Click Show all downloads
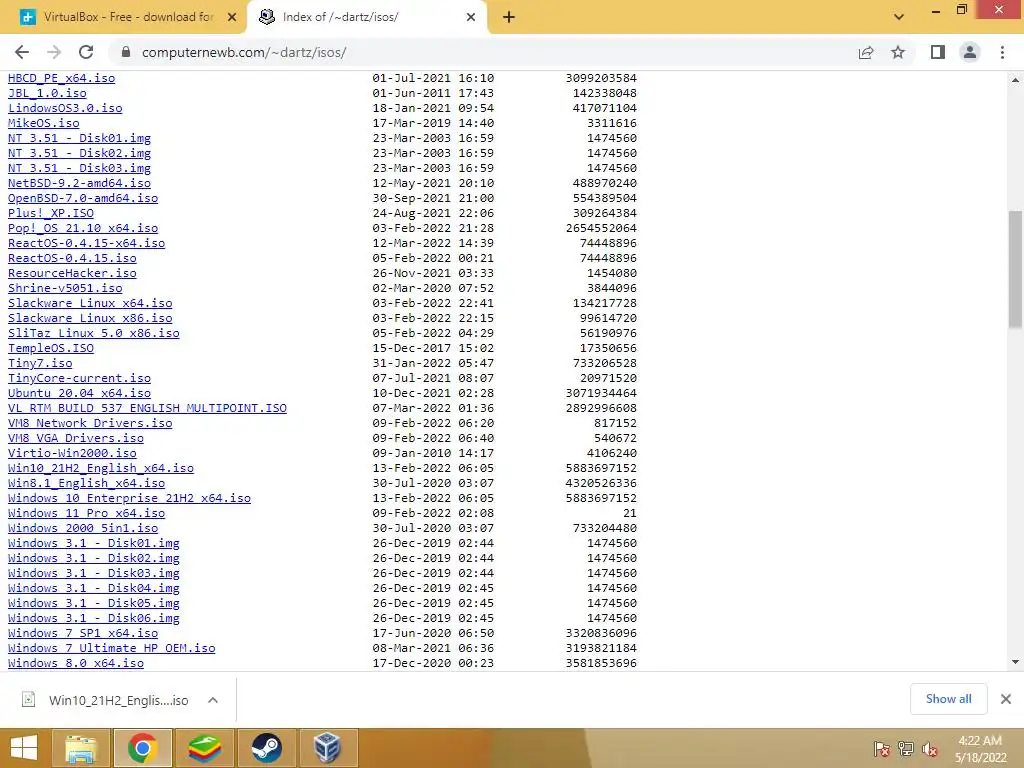Screen dimensions: 1024x768 [948, 699]
